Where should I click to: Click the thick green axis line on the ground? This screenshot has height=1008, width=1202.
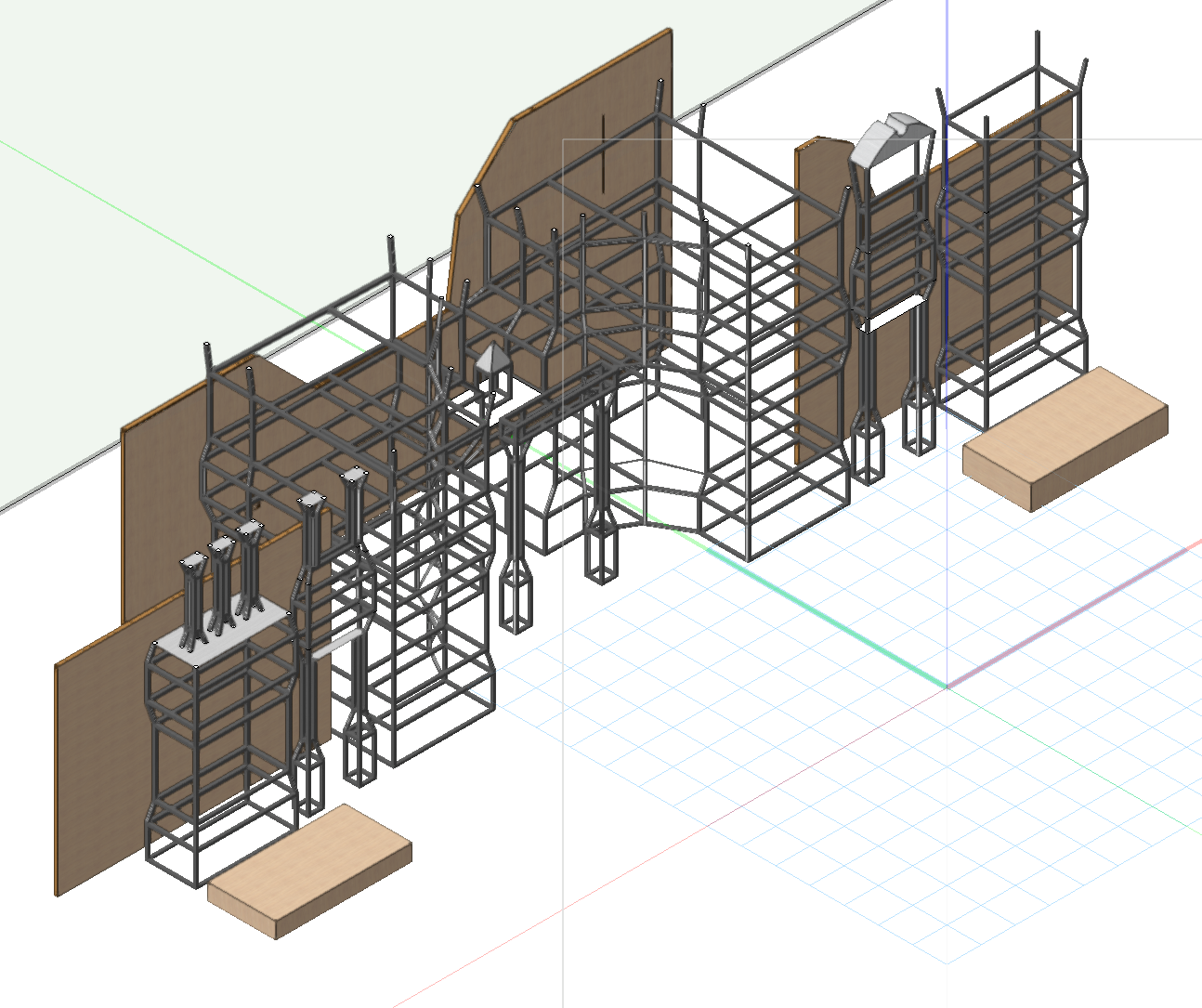[827, 618]
